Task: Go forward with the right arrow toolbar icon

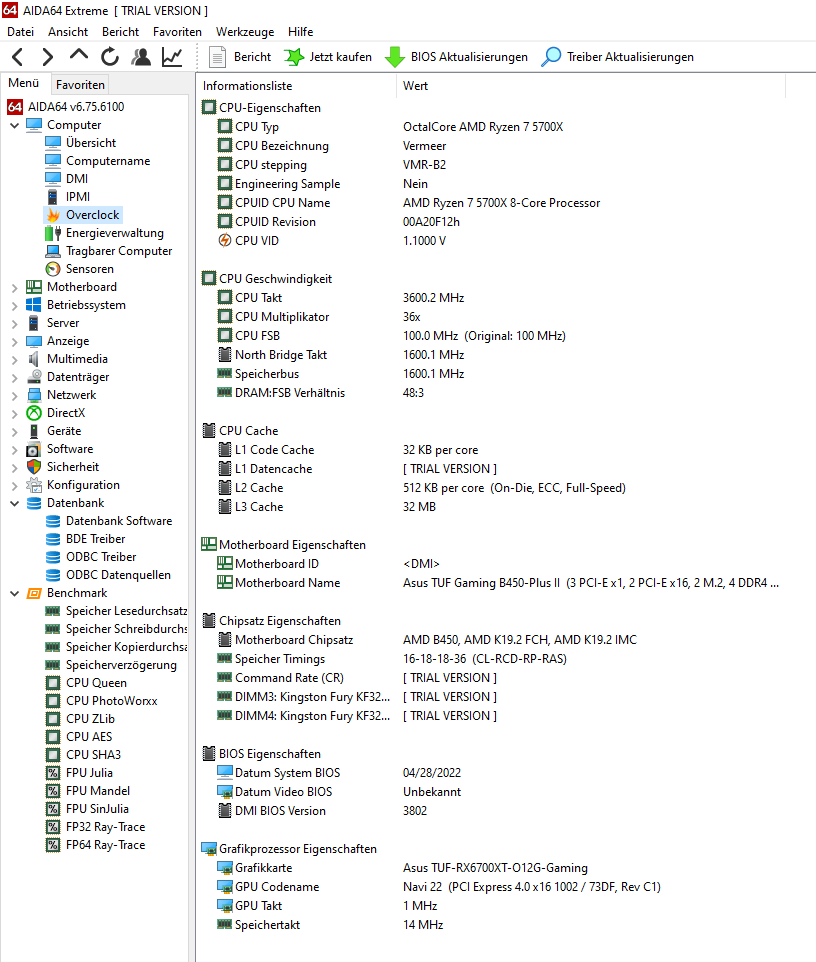Action: 47,57
